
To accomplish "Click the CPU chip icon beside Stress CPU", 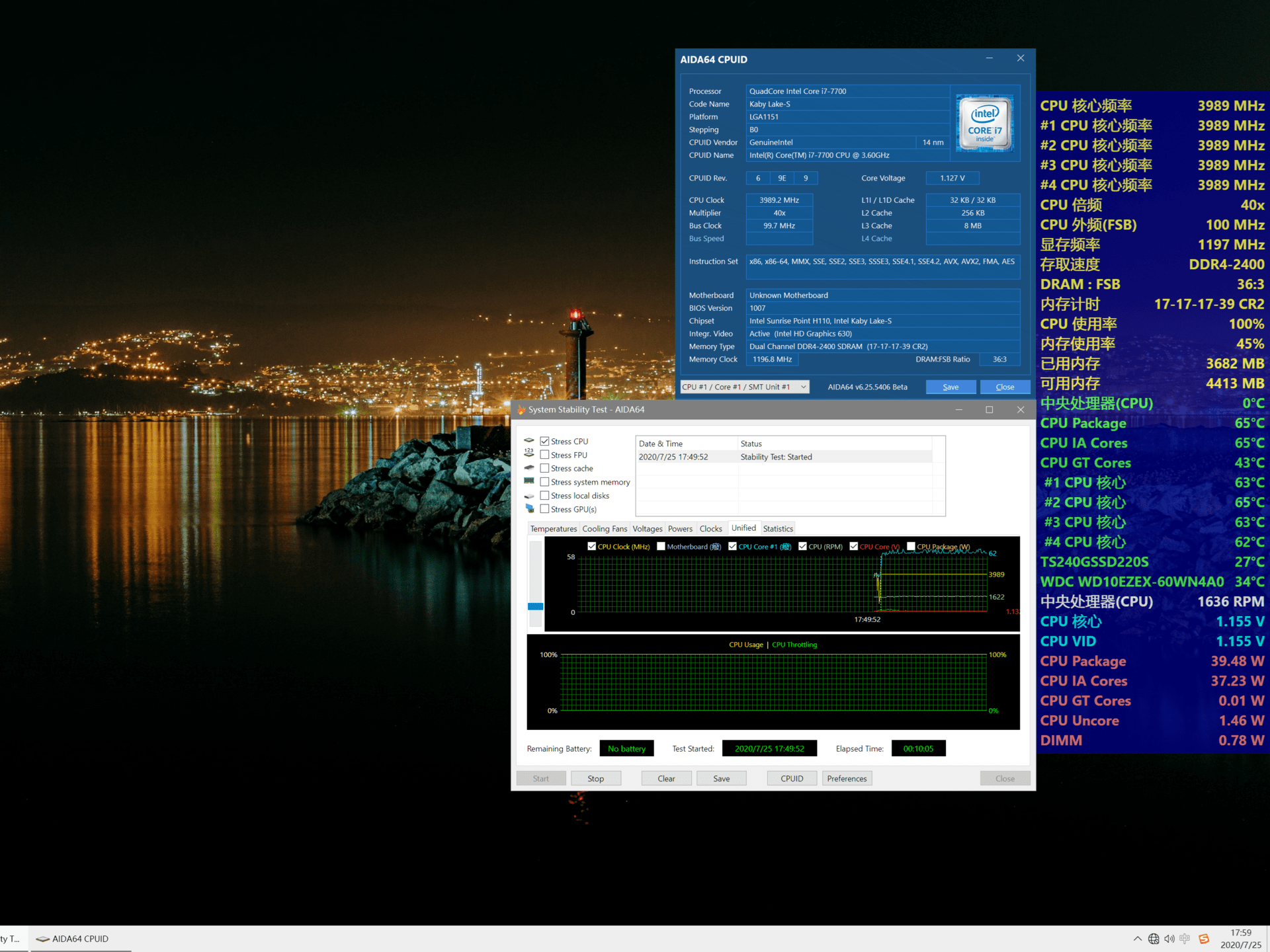I will tap(529, 440).
